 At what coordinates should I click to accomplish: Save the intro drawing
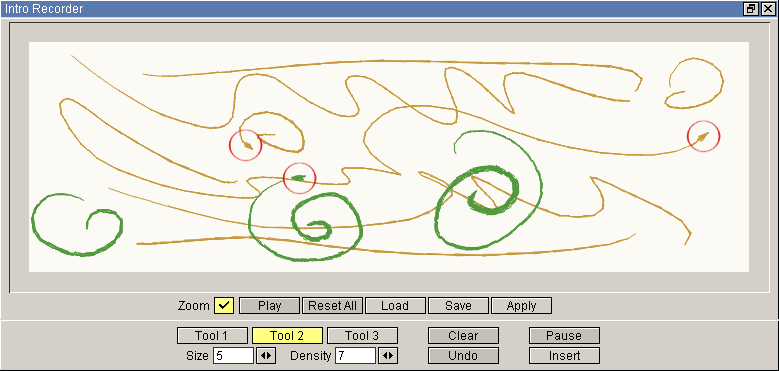[458, 306]
